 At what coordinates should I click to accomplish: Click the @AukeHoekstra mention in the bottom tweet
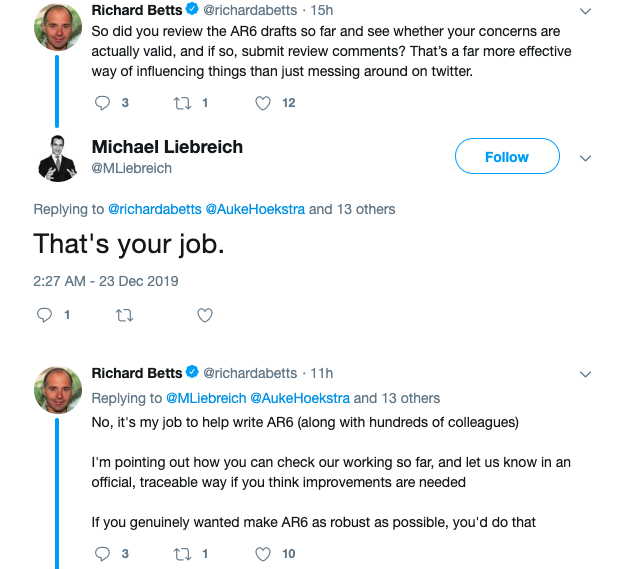[299, 398]
